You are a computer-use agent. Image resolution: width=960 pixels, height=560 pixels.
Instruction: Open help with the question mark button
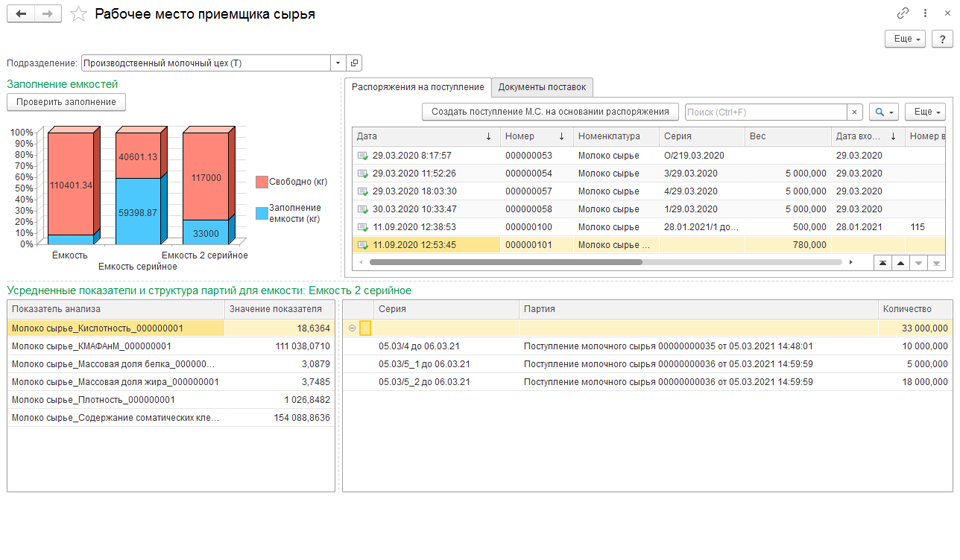coord(942,39)
